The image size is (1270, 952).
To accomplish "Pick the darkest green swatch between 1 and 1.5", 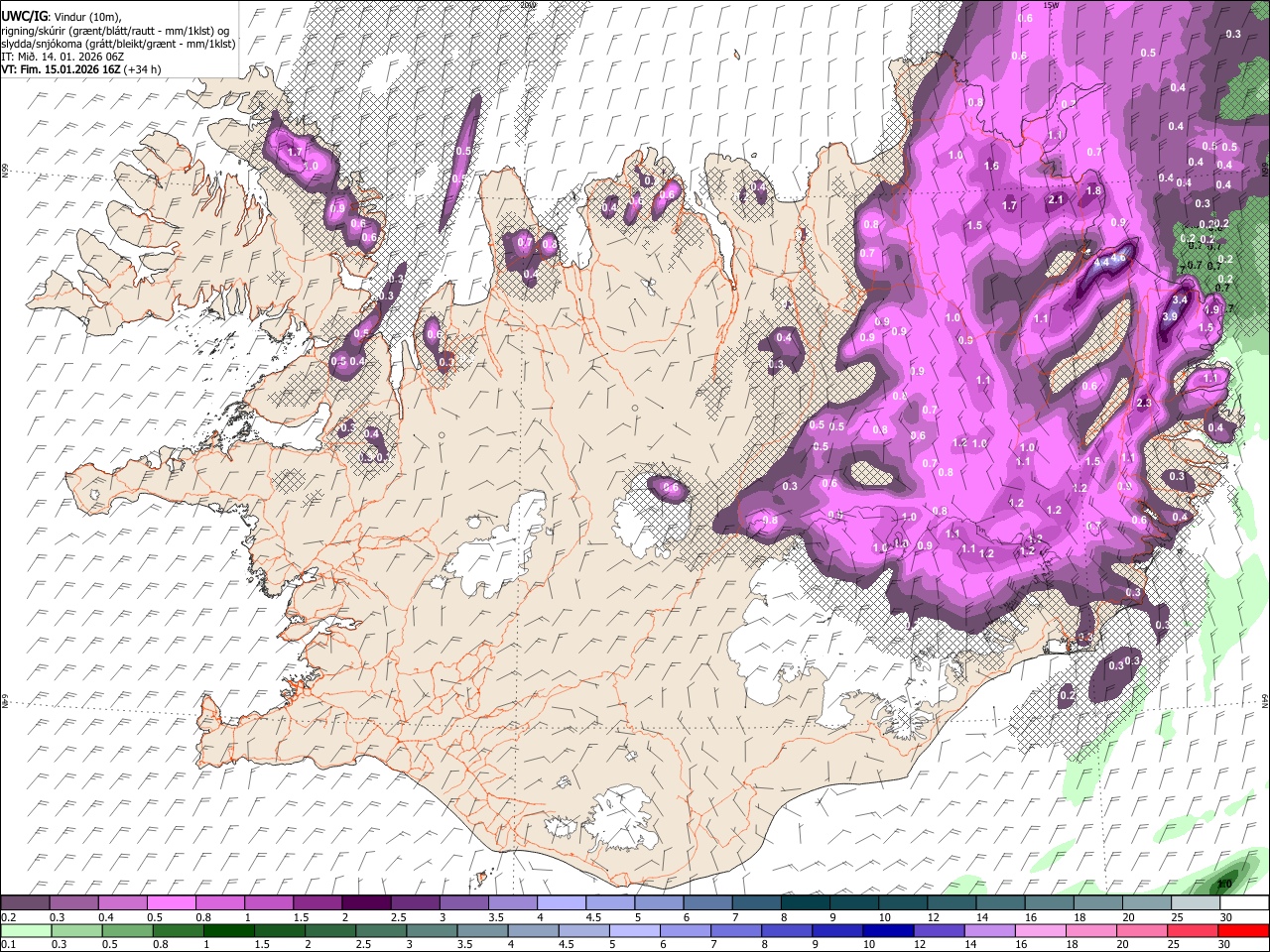I will pyautogui.click(x=229, y=930).
